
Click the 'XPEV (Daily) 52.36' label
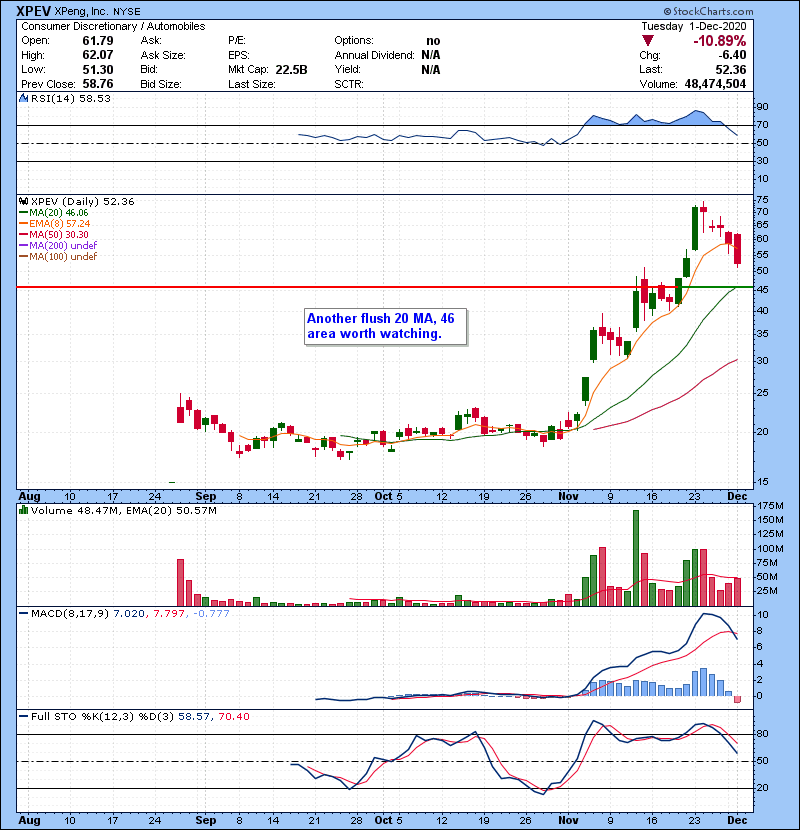pyautogui.click(x=83, y=202)
